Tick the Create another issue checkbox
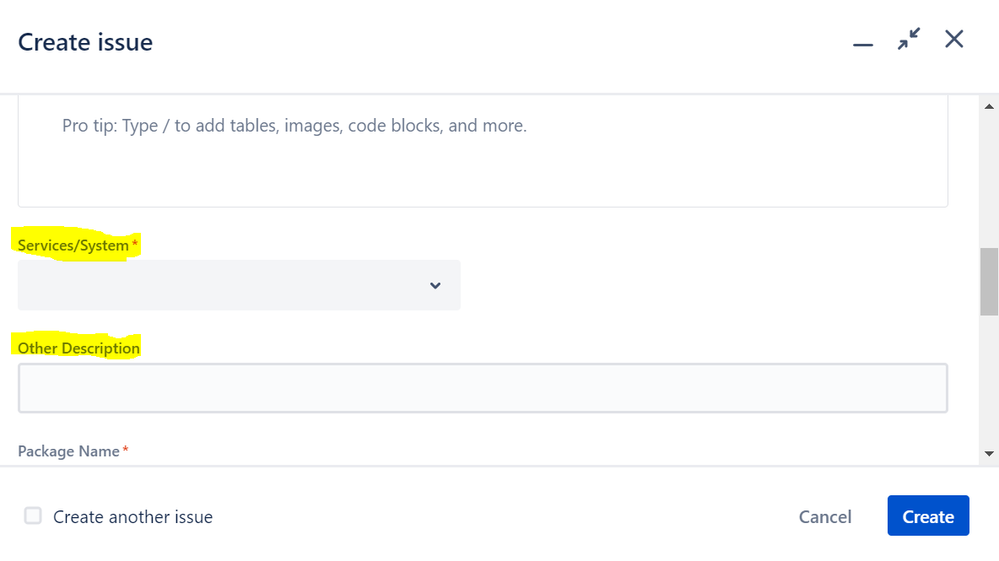 tap(32, 516)
